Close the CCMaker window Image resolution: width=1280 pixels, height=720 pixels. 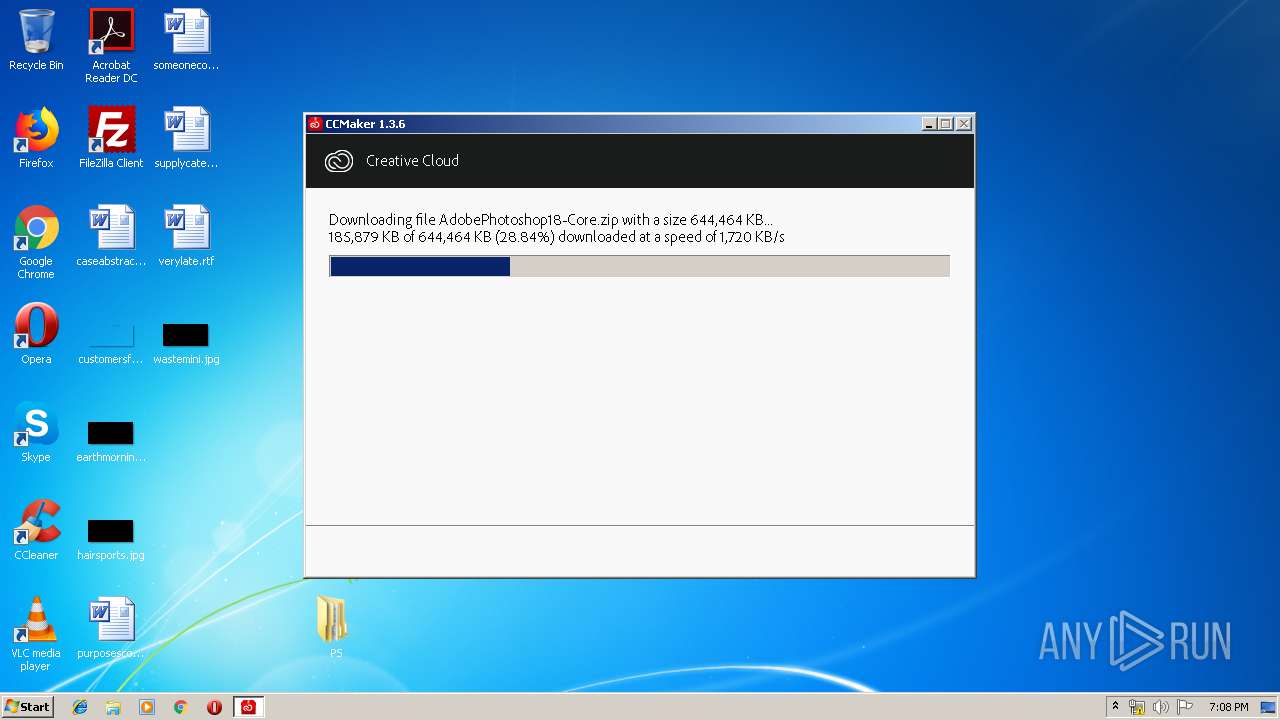(963, 124)
